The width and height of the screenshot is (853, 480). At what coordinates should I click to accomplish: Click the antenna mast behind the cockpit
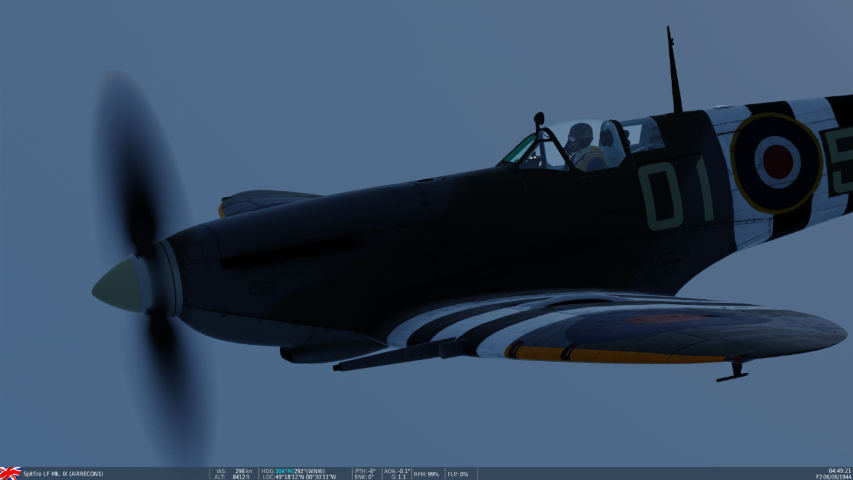[x=674, y=70]
